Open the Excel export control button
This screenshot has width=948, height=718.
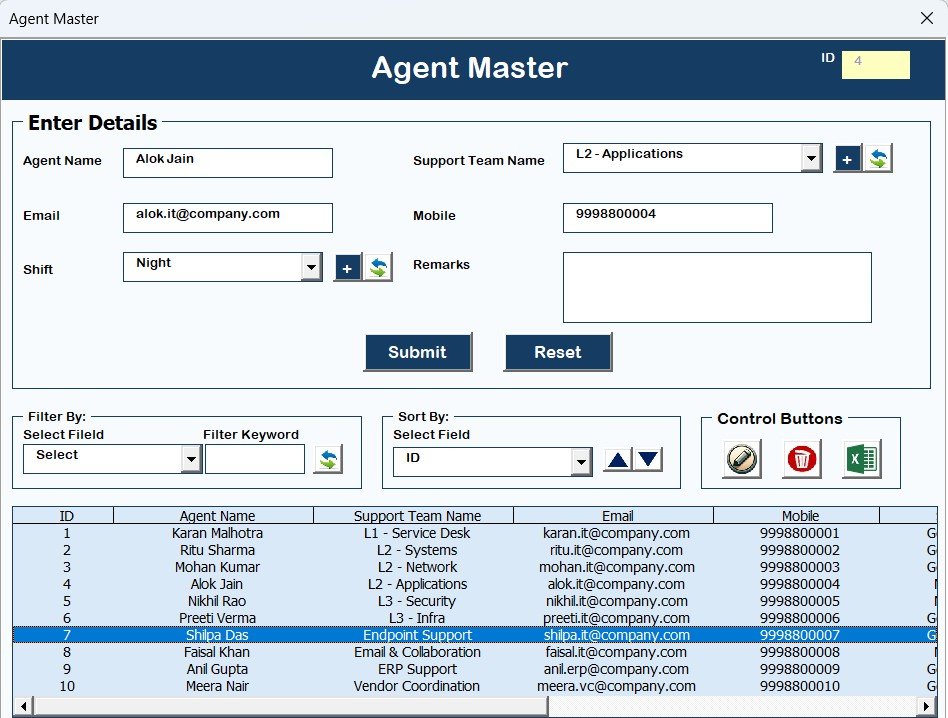pyautogui.click(x=862, y=459)
